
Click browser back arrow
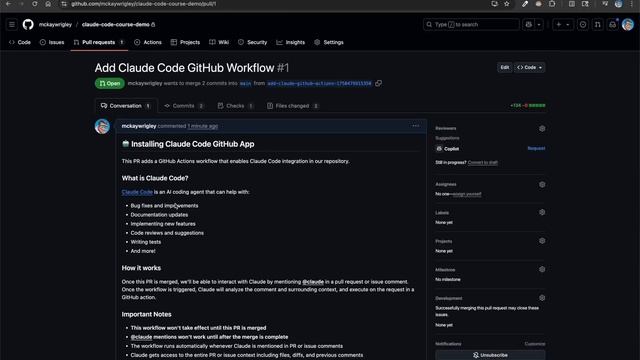tap(8, 4)
